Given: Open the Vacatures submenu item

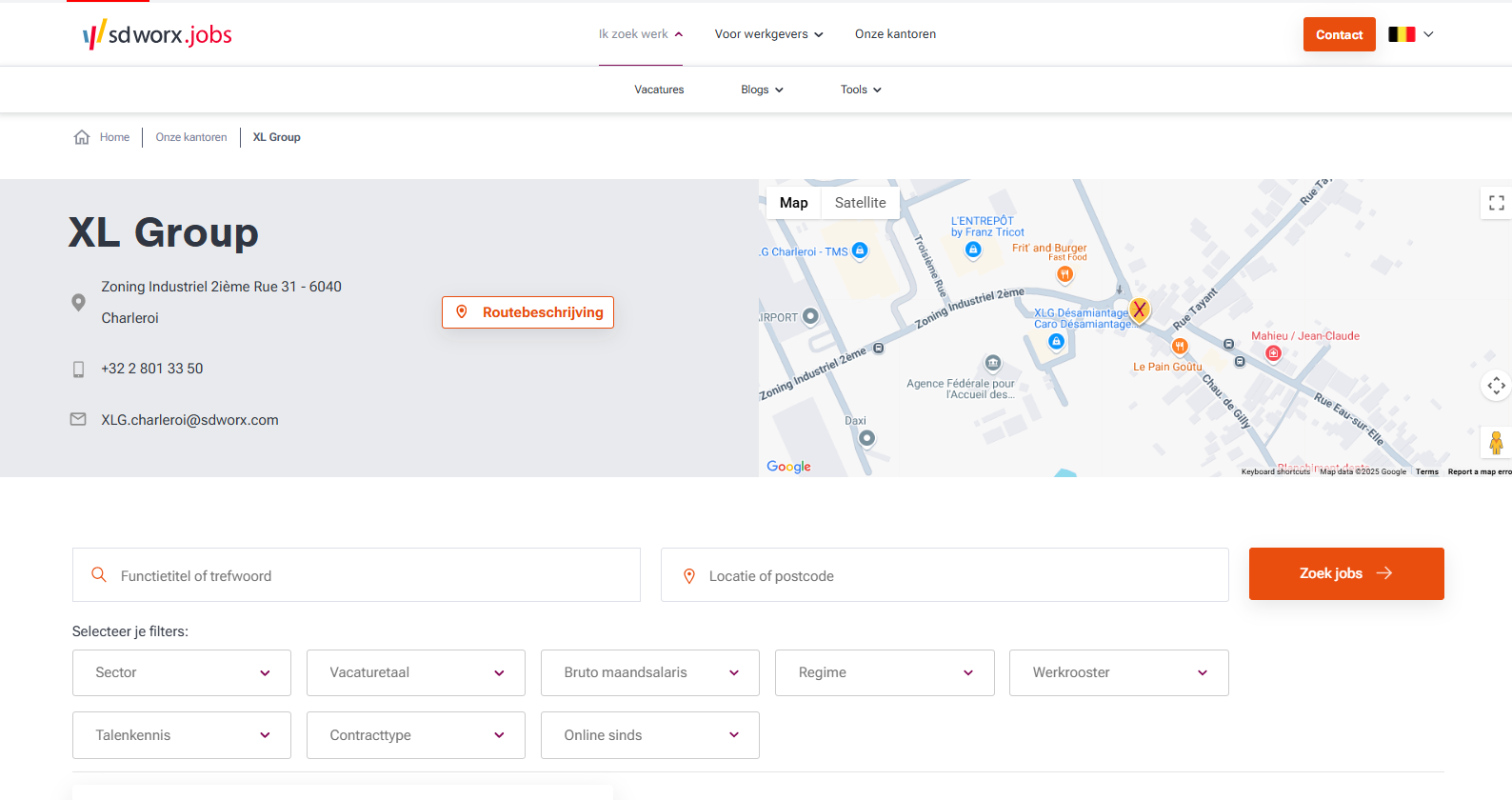Looking at the screenshot, I should pos(659,90).
